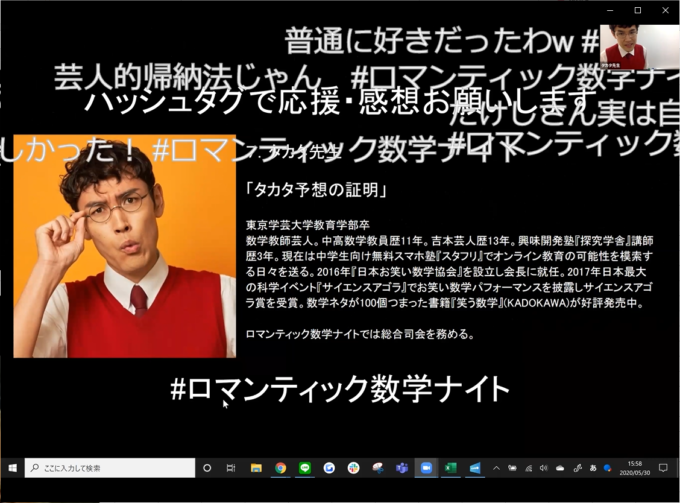
Task: Open clock showing 15:58 2020/05/30
Action: [x=634, y=468]
